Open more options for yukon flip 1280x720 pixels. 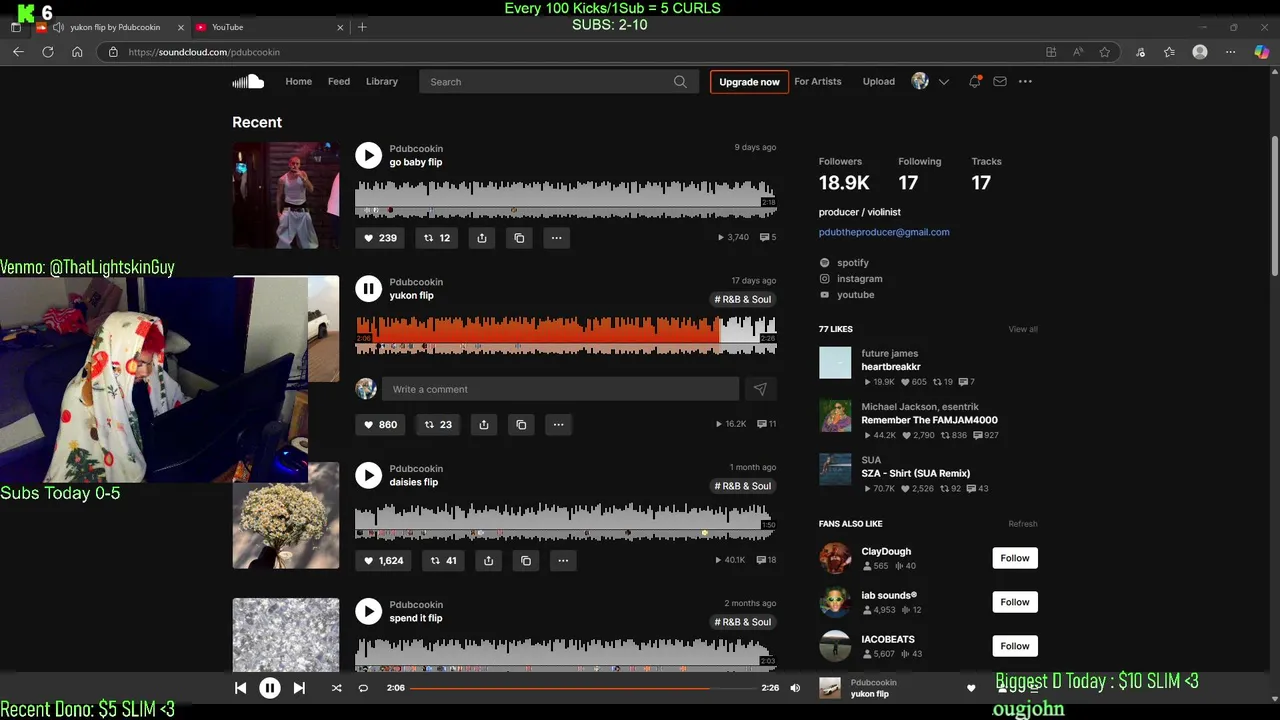pos(558,425)
